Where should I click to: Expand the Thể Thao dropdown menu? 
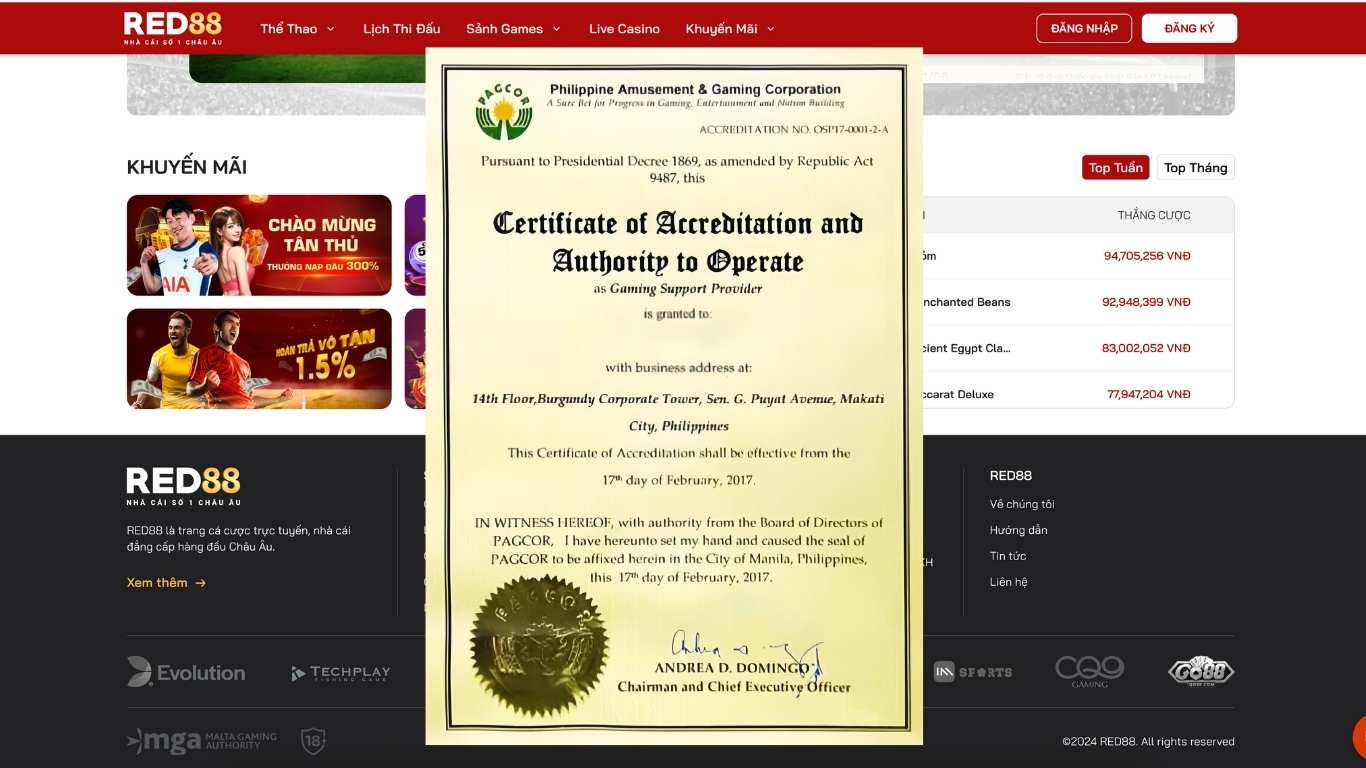[x=297, y=29]
